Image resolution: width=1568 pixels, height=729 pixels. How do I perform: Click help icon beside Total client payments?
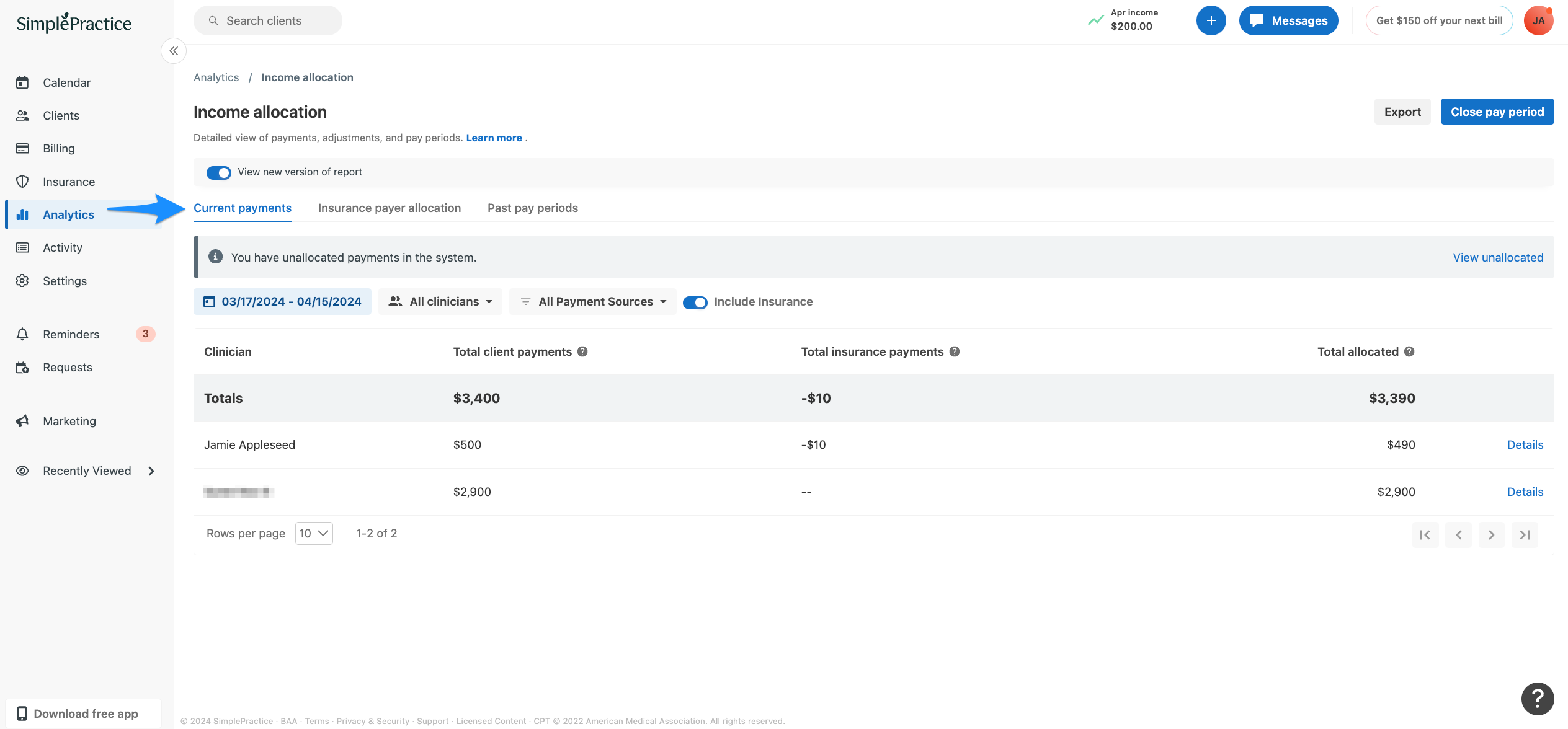(x=582, y=351)
